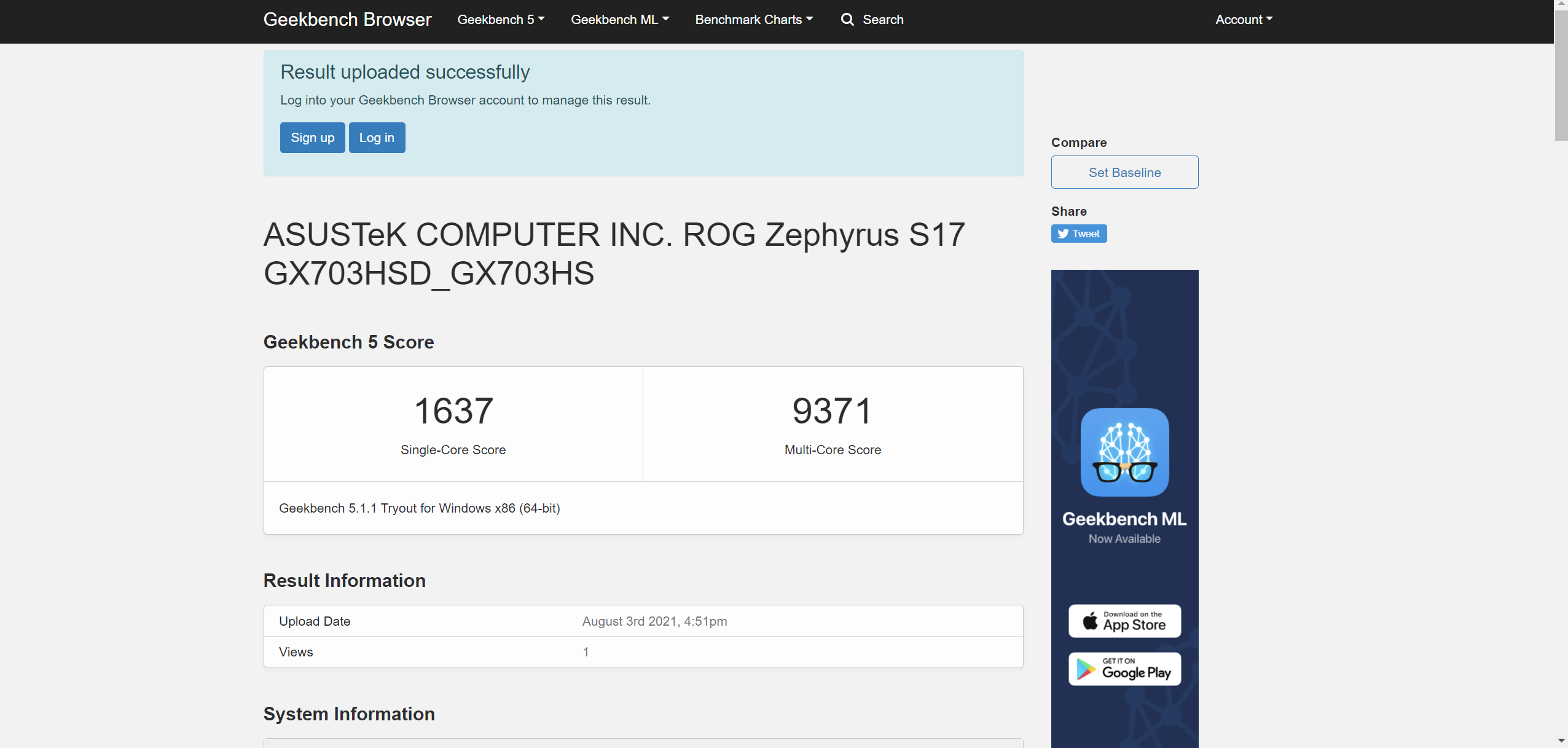Screen dimensions: 1568x748
Task: Click the 9371 multi-core score
Action: pyautogui.click(x=833, y=411)
